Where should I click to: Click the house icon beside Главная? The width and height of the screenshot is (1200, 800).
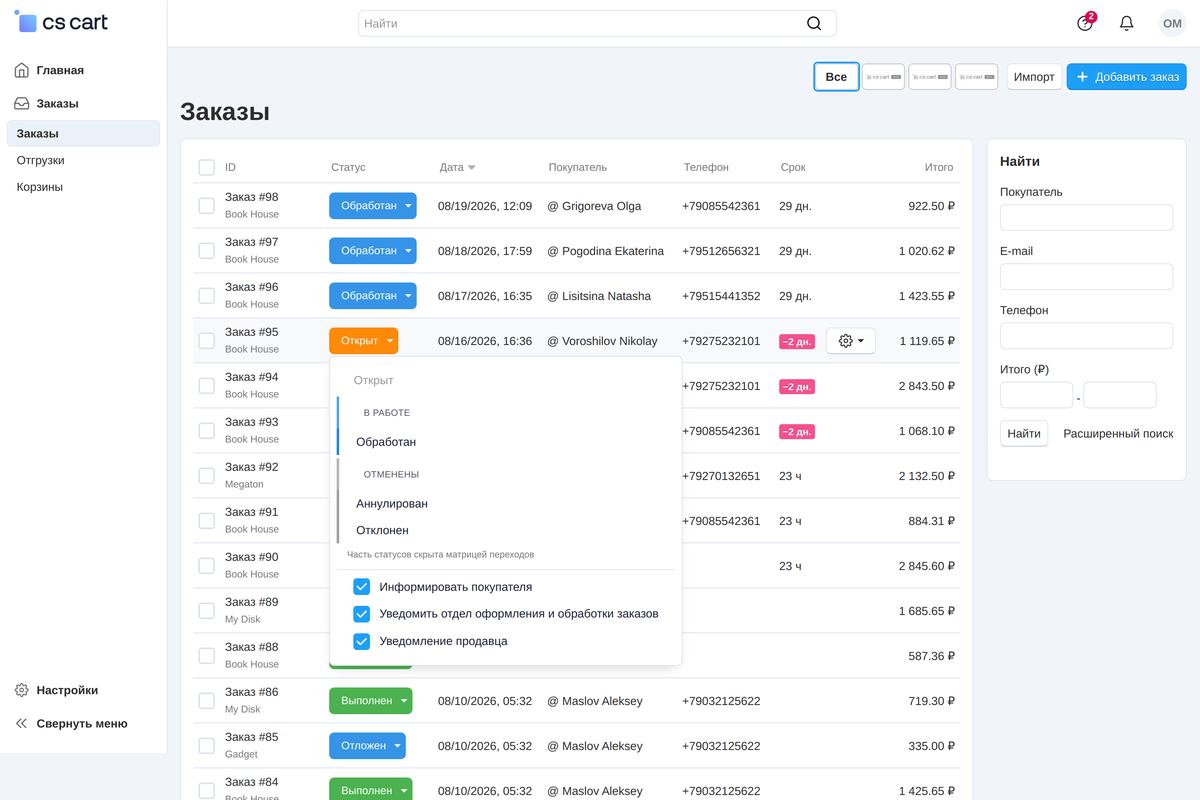(x=21, y=70)
